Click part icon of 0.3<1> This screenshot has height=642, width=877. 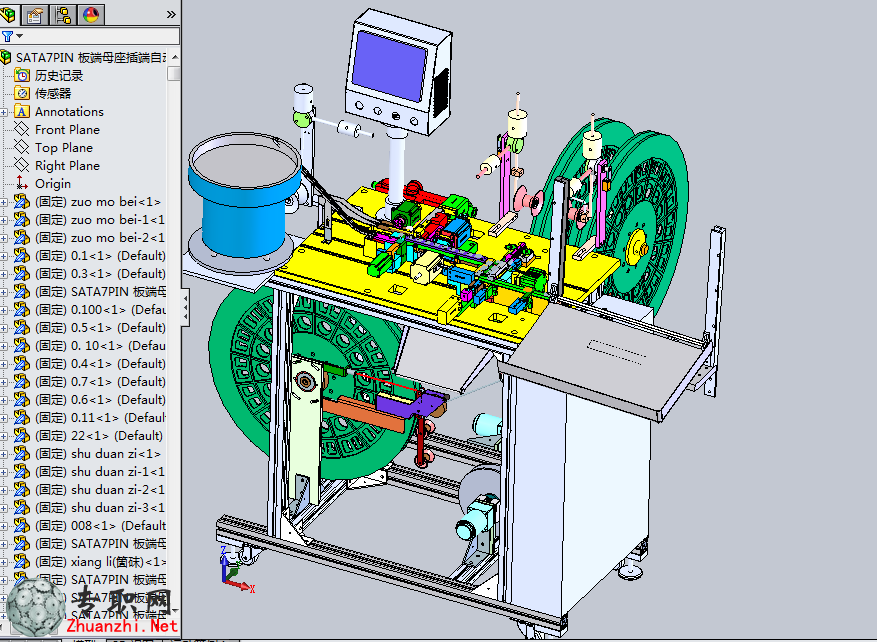tap(21, 273)
